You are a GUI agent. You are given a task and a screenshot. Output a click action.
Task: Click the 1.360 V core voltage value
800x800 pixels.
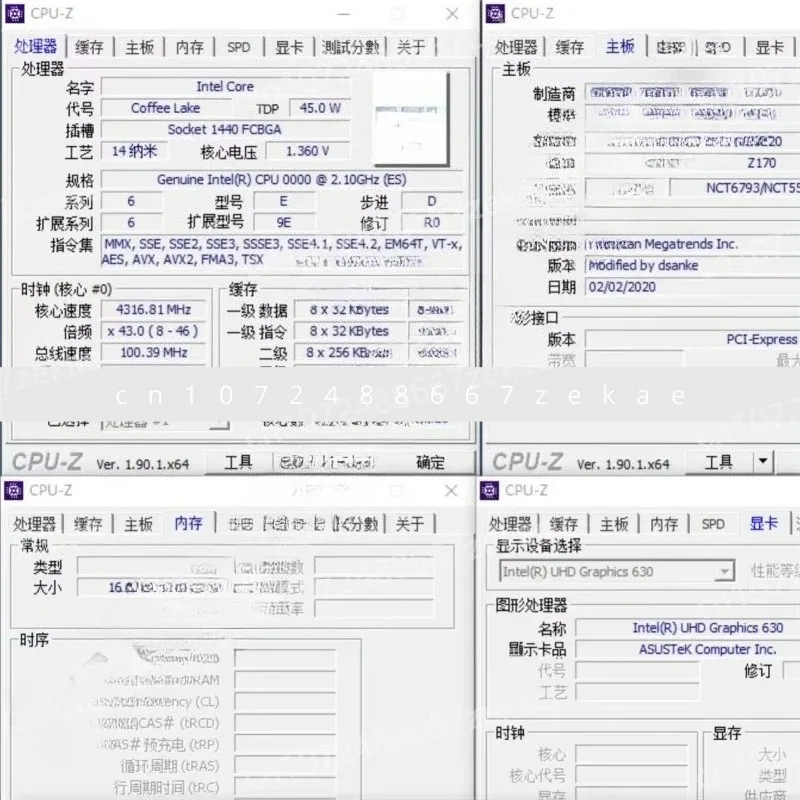(308, 151)
